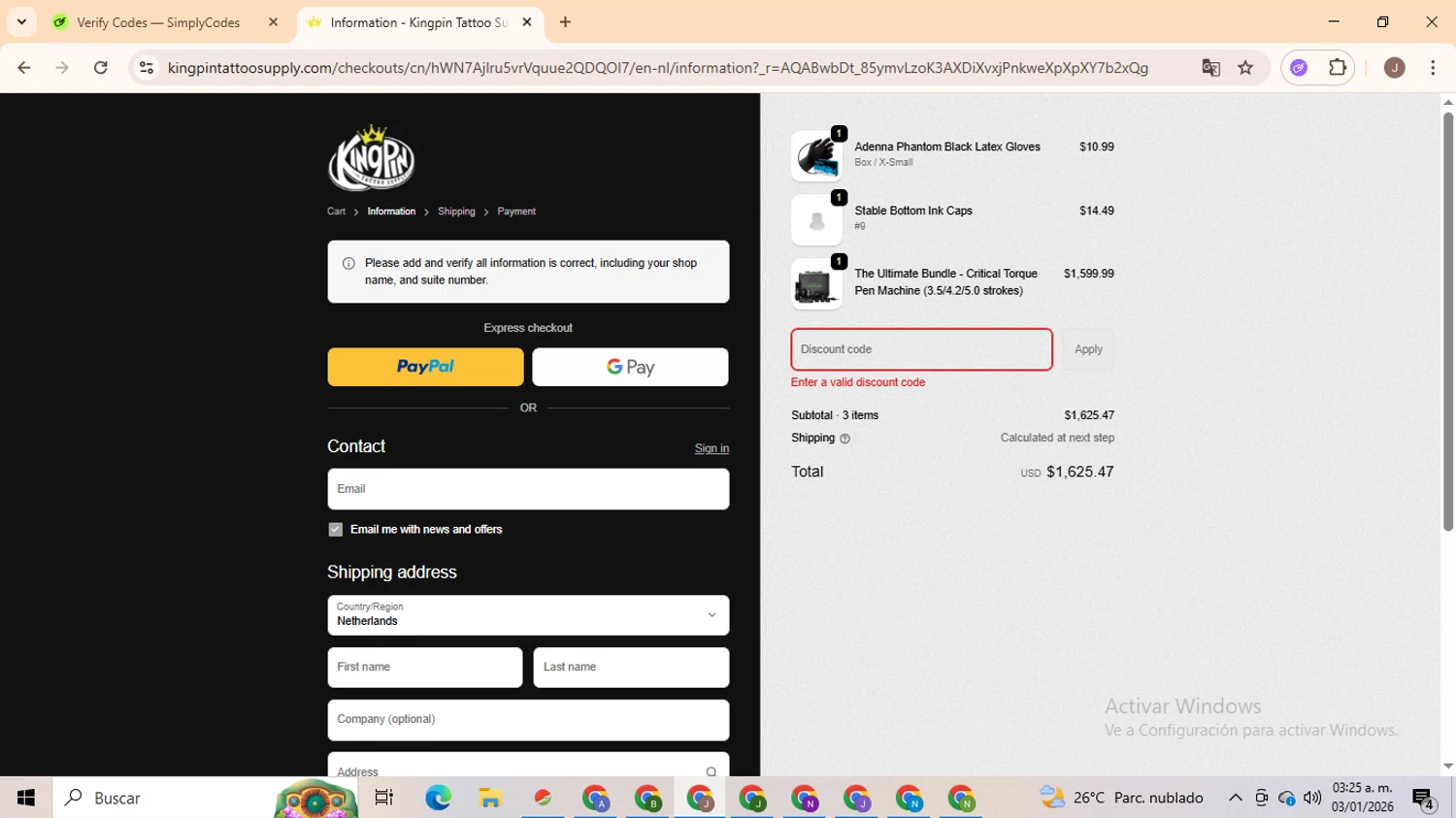This screenshot has width=1456, height=818.
Task: Click the Company (optional) field
Action: [x=528, y=720]
